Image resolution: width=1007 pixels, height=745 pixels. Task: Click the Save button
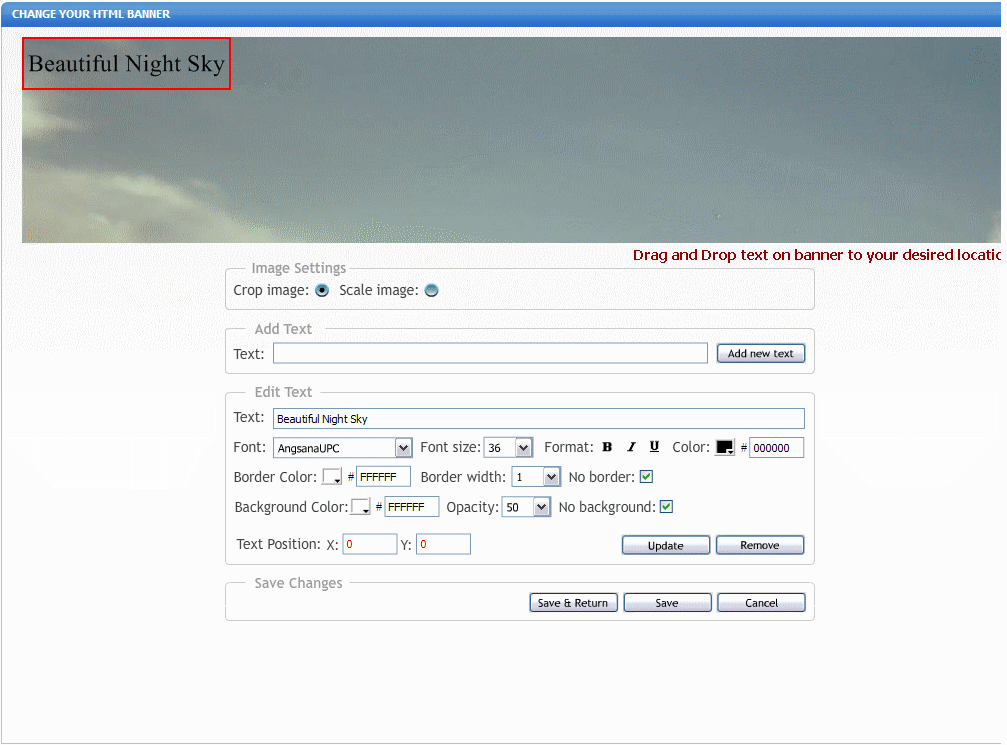(x=667, y=602)
